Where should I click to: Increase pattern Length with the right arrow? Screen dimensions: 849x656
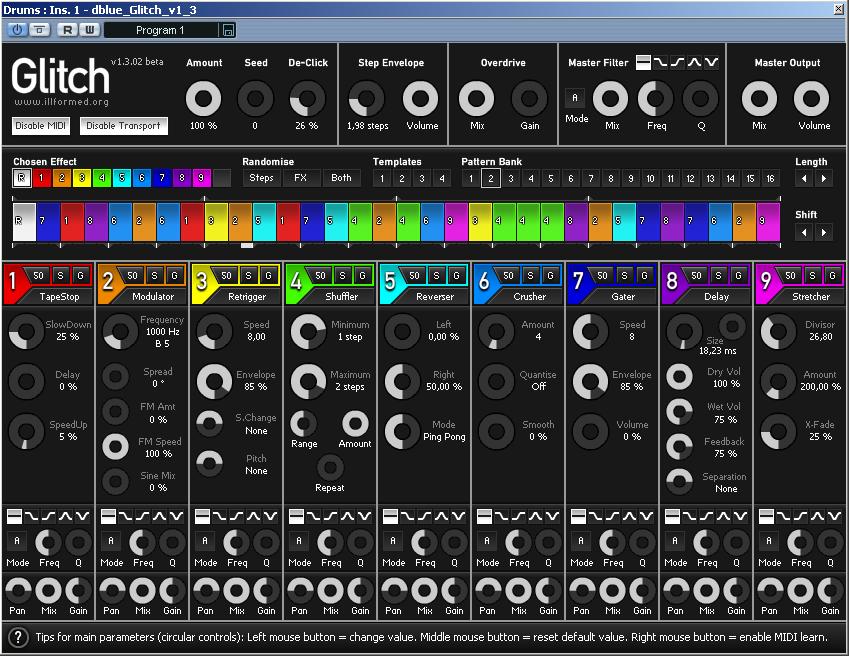pyautogui.click(x=824, y=179)
